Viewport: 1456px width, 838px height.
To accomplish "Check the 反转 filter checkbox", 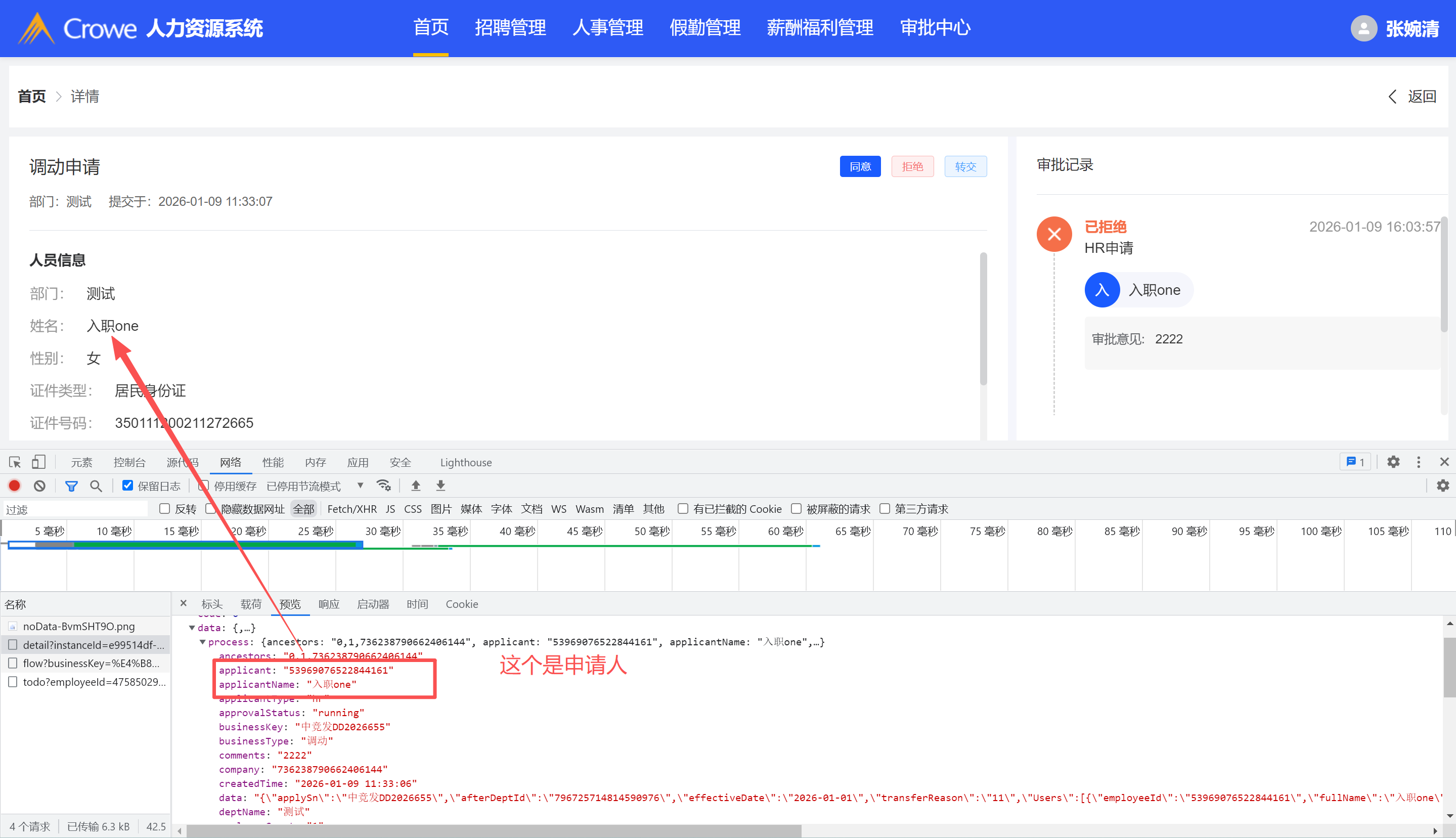I will [x=164, y=509].
